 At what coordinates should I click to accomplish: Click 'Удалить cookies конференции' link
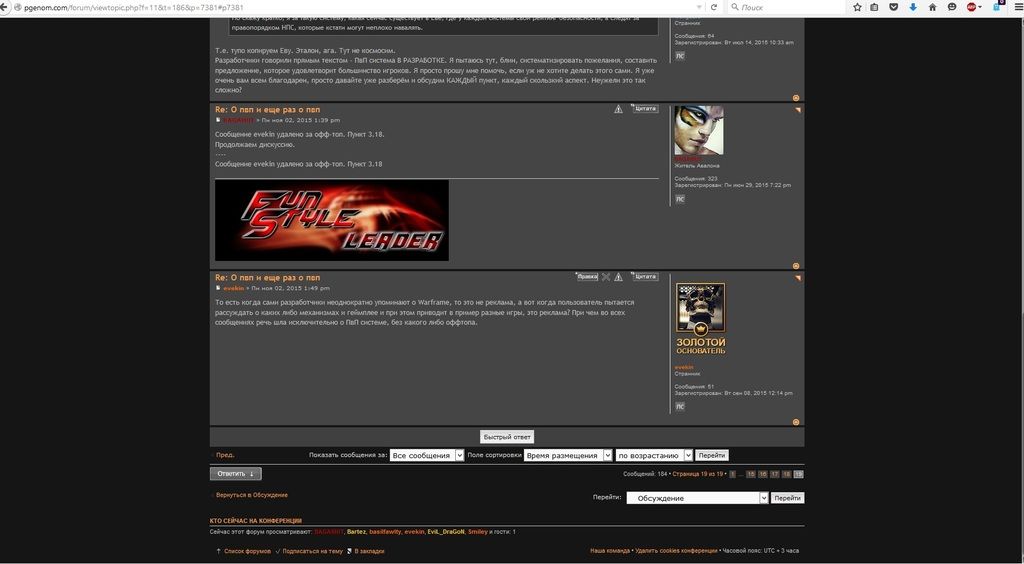click(676, 551)
